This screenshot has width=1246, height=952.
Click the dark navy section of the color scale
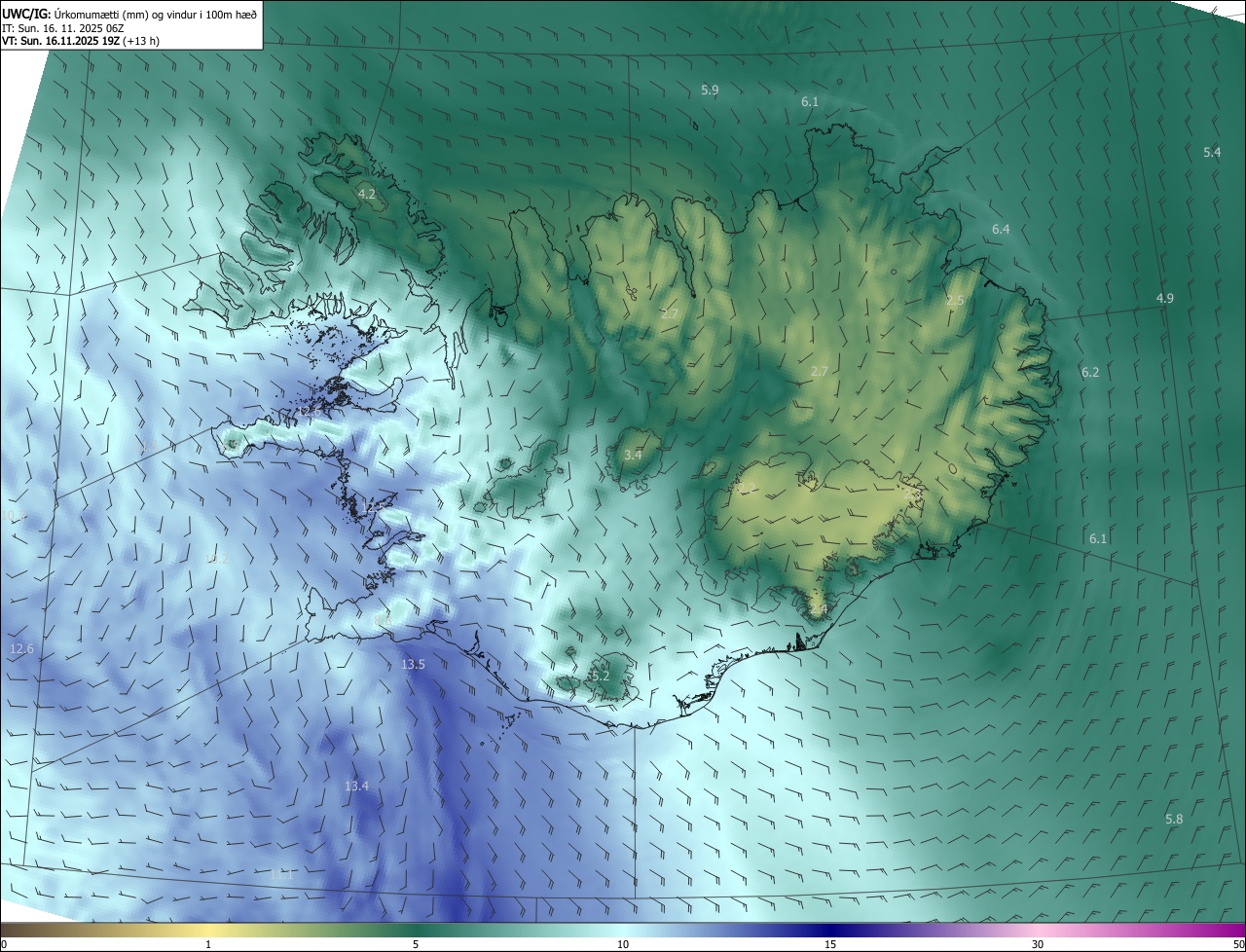point(830,930)
